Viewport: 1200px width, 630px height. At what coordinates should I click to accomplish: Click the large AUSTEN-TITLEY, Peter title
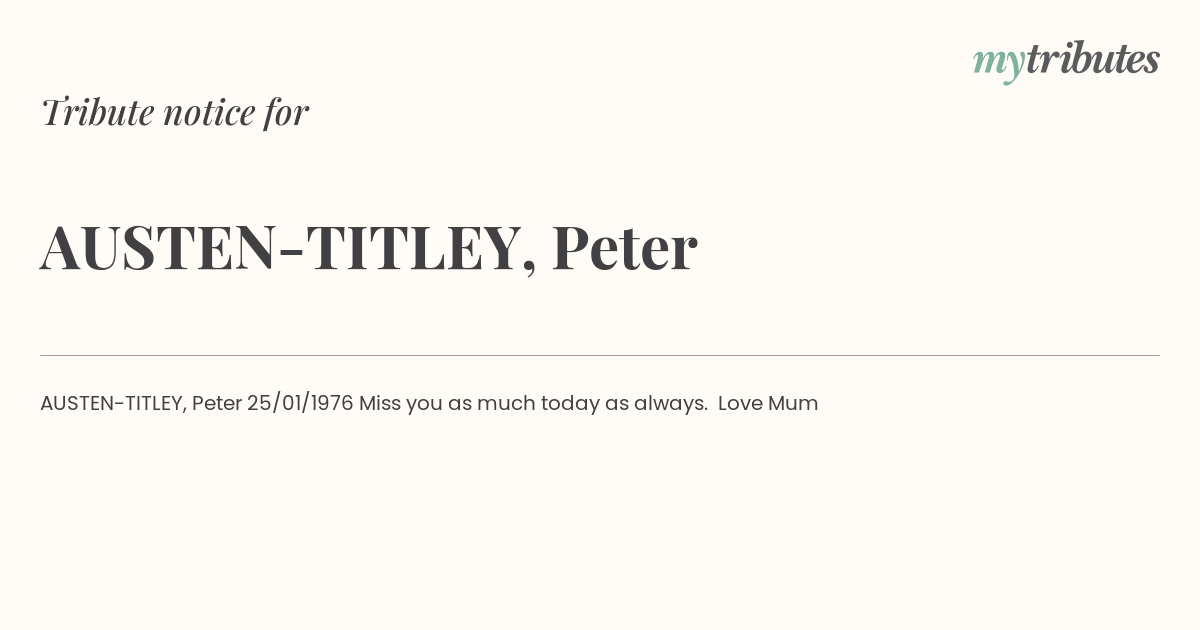(368, 247)
